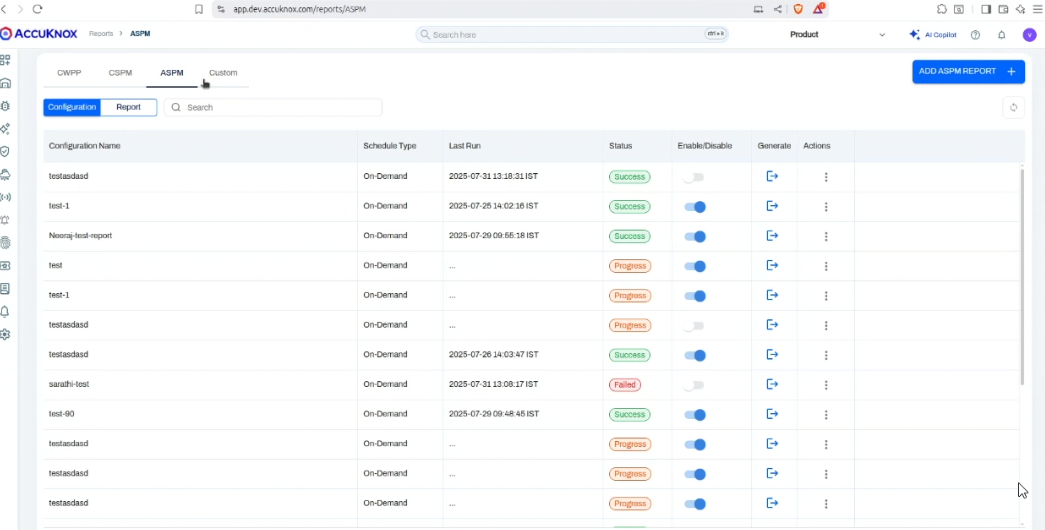Disable toggle for the 'test' Progress row
1045x530 pixels.
pos(694,266)
